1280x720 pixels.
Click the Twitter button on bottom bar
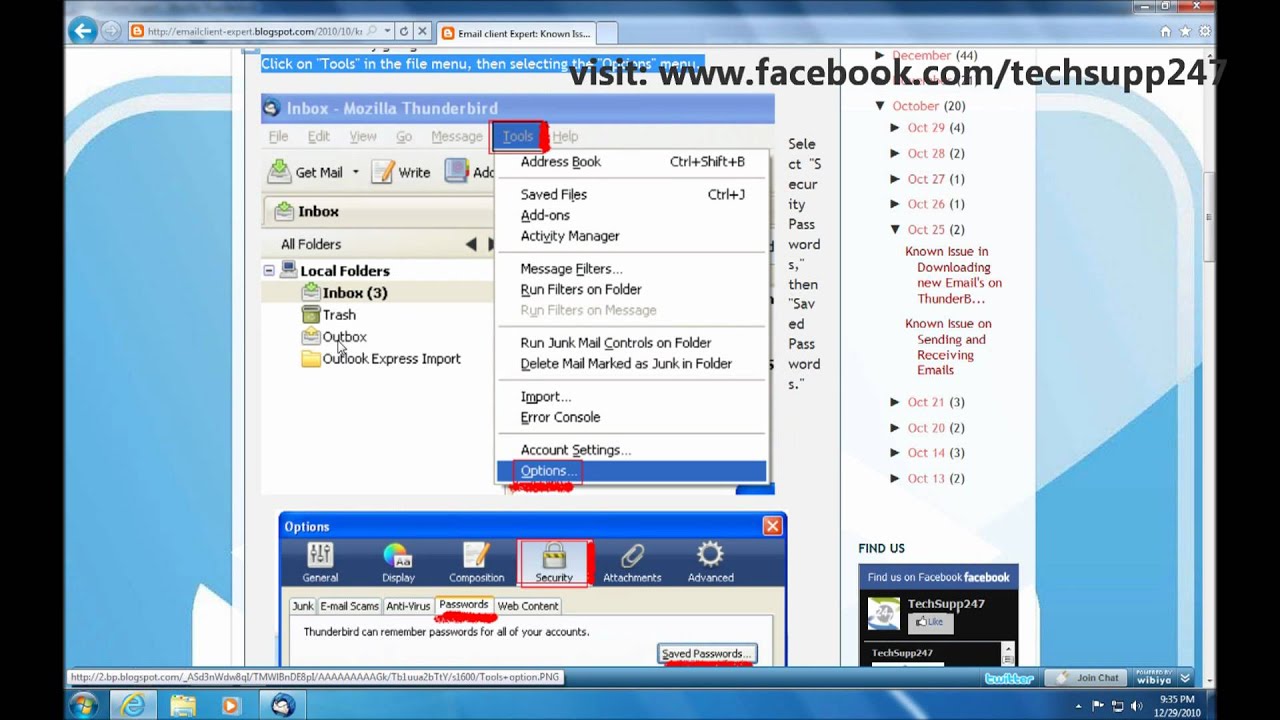pyautogui.click(x=1009, y=678)
